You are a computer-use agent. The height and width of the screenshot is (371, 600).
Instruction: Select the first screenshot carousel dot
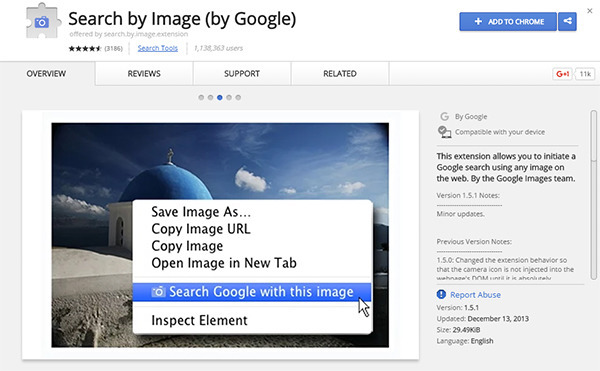click(201, 98)
